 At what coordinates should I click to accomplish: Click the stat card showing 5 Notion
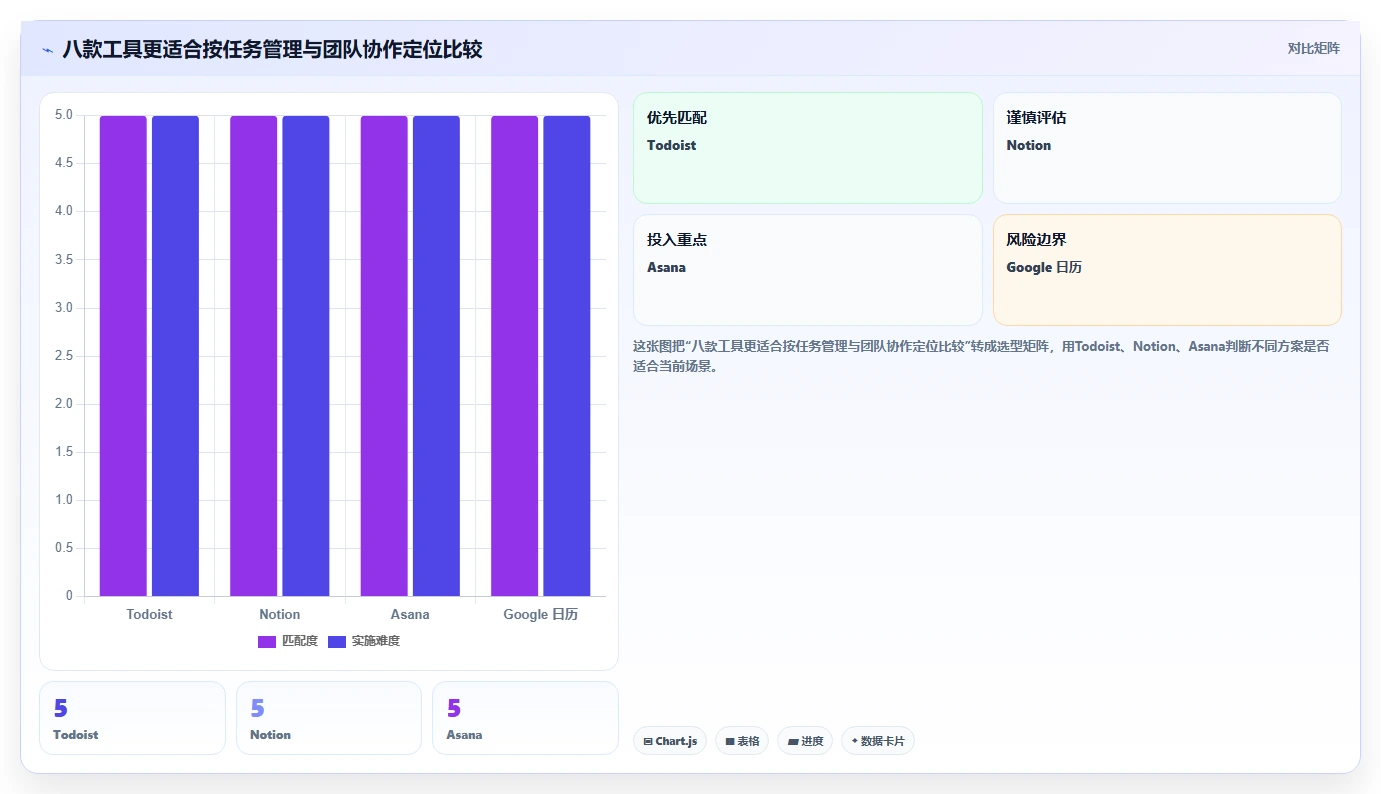329,718
